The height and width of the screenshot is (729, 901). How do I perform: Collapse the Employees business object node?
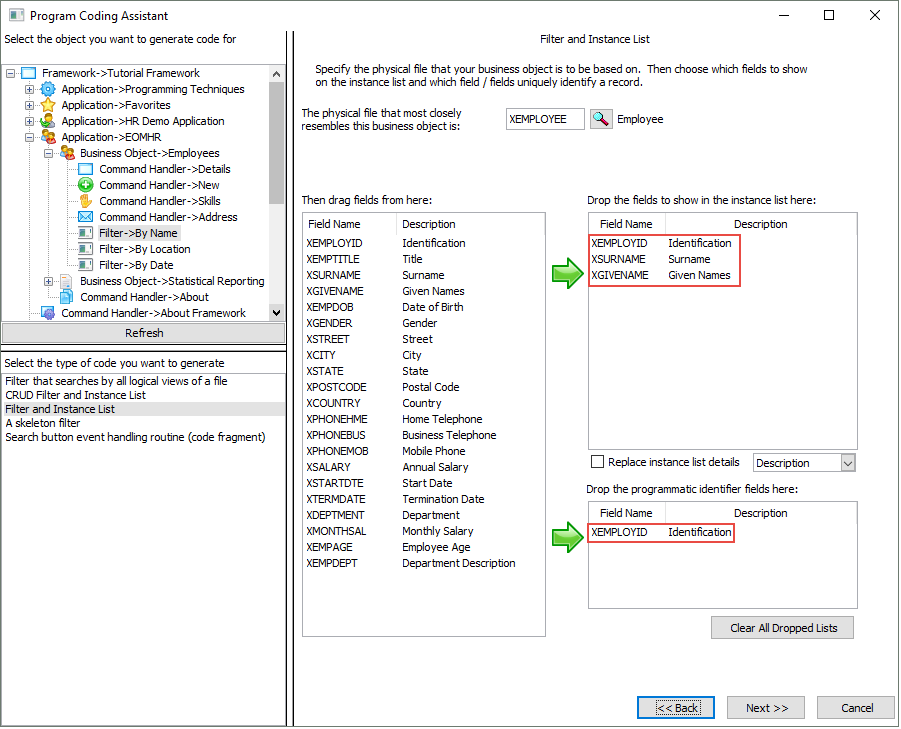click(48, 153)
